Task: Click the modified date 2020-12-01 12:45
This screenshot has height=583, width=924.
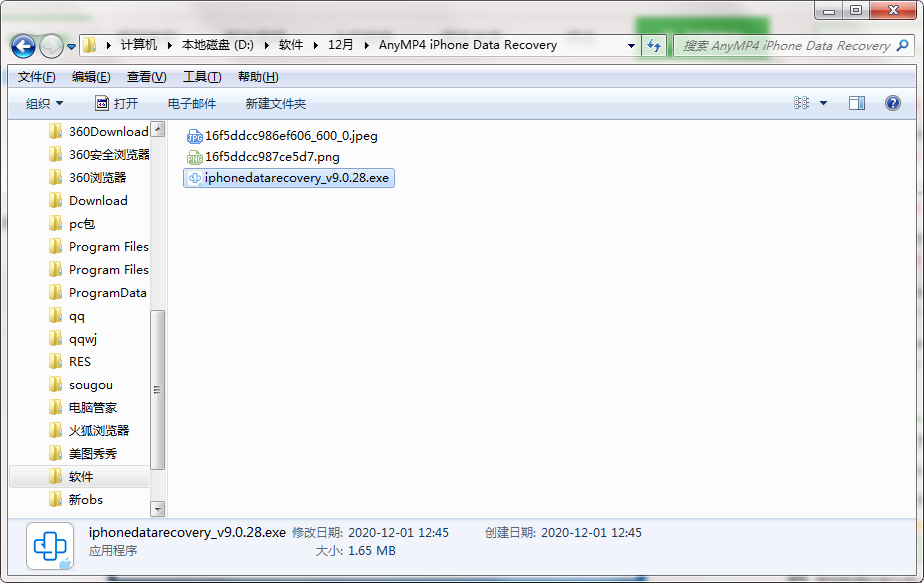Action: [398, 533]
